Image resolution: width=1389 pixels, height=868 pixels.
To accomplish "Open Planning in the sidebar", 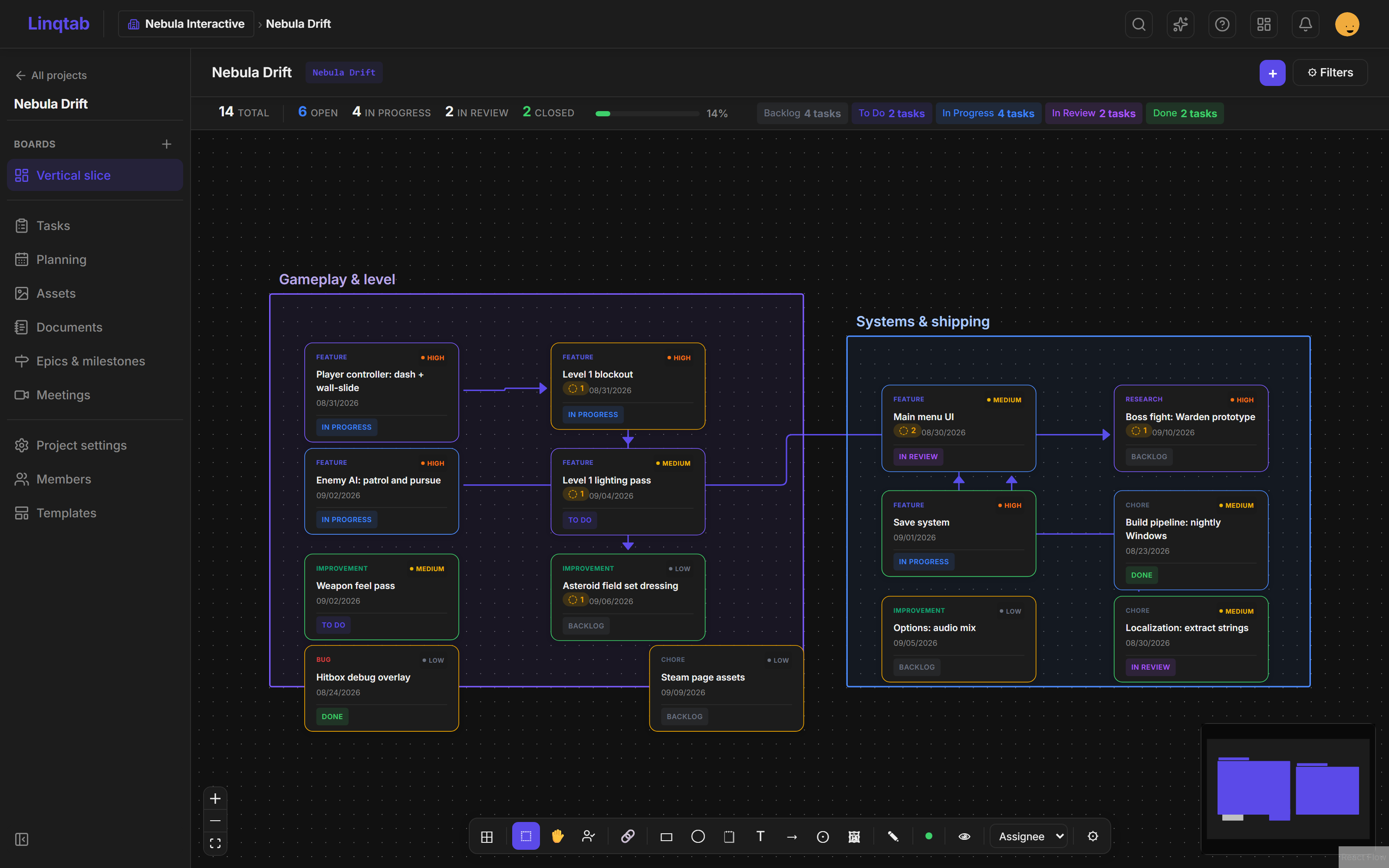I will click(x=95, y=260).
